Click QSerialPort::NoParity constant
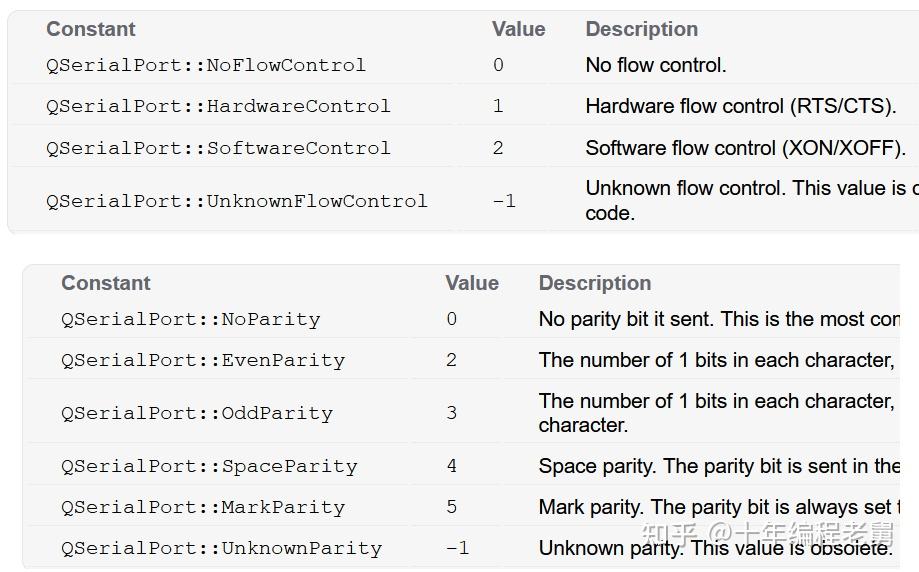919x572 pixels. pos(190,320)
